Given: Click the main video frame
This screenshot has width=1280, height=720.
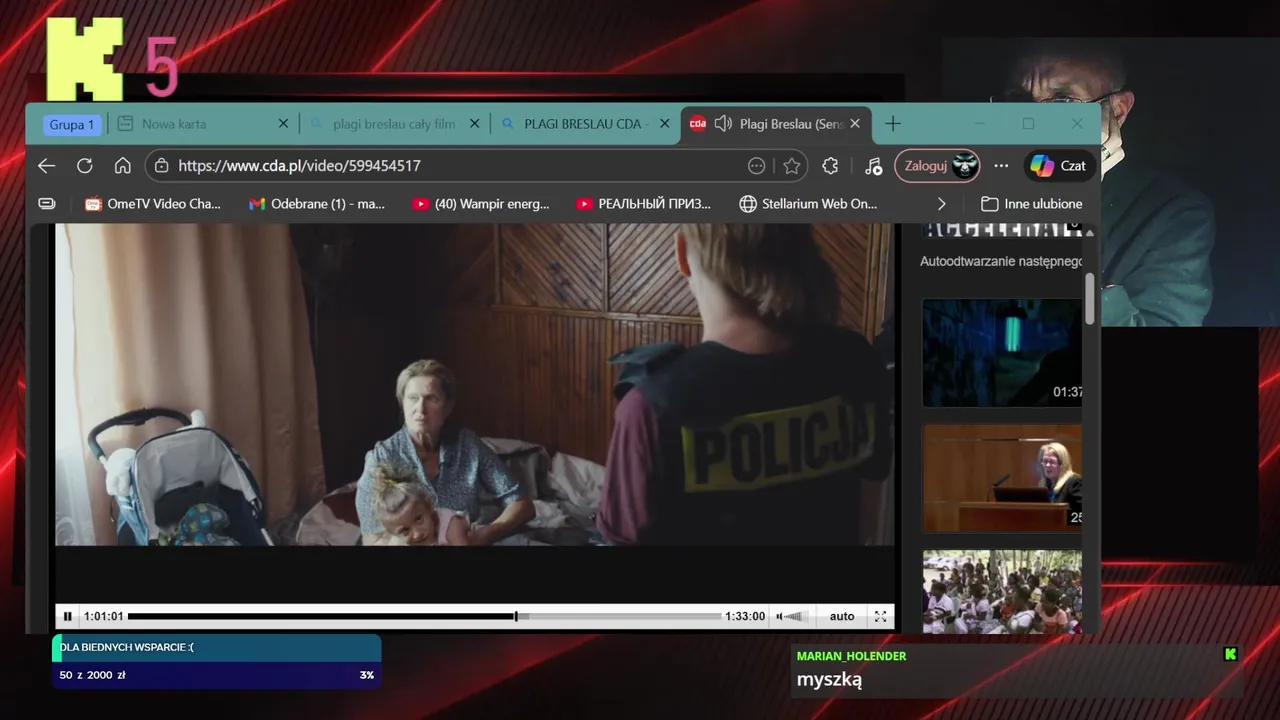Looking at the screenshot, I should pyautogui.click(x=475, y=385).
